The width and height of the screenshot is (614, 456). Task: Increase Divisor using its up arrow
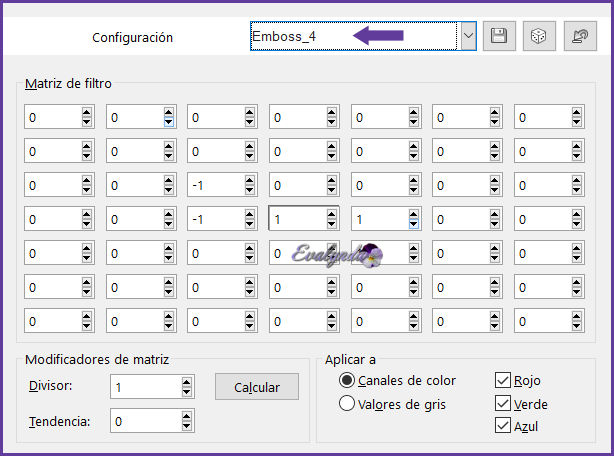(186, 382)
